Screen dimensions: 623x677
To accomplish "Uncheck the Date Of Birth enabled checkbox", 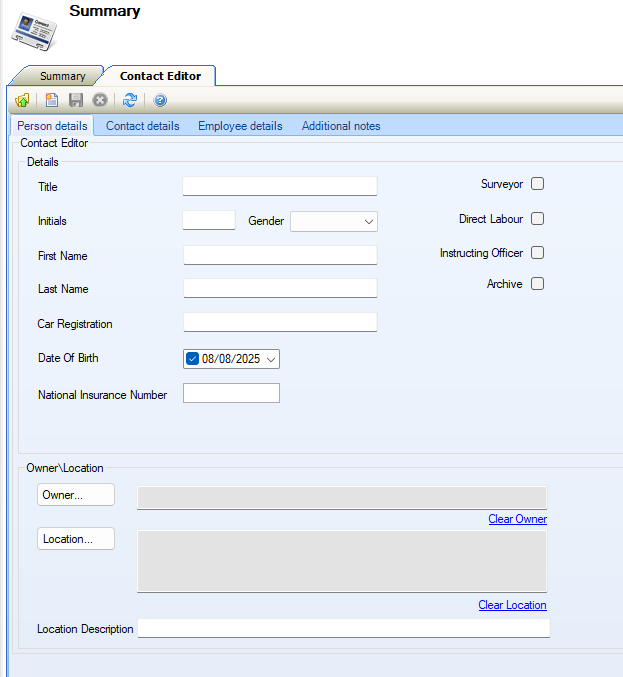I will pyautogui.click(x=193, y=359).
